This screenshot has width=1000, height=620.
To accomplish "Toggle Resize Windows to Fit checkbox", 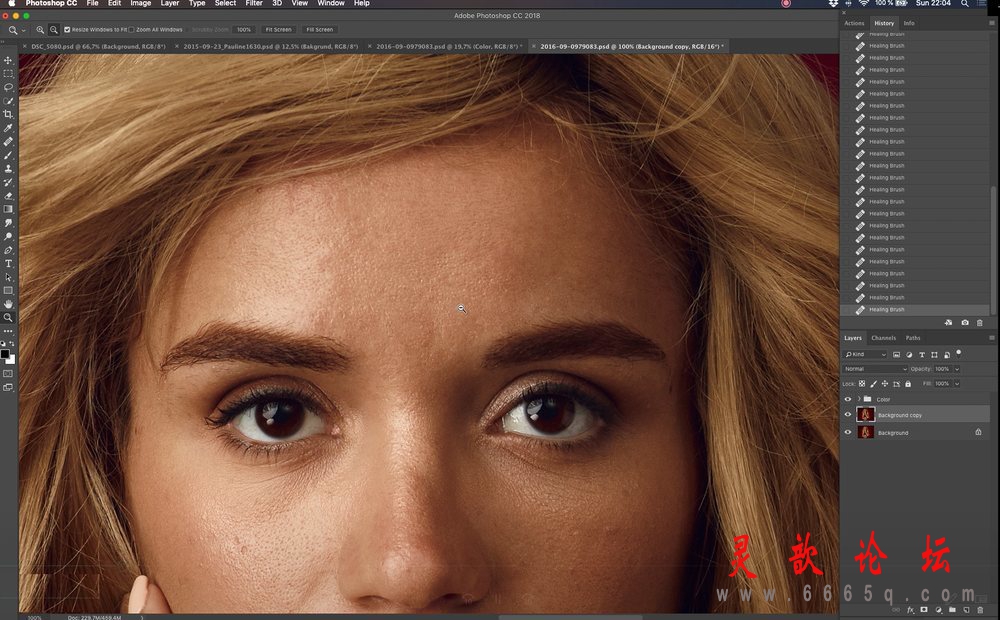I will (x=67, y=29).
